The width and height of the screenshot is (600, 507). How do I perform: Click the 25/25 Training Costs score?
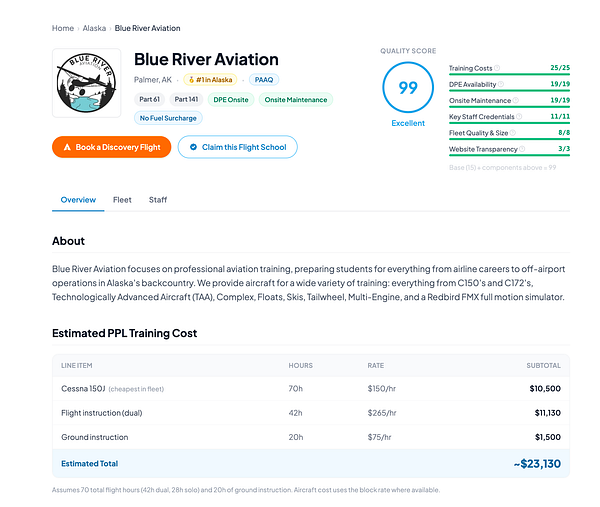click(x=560, y=68)
